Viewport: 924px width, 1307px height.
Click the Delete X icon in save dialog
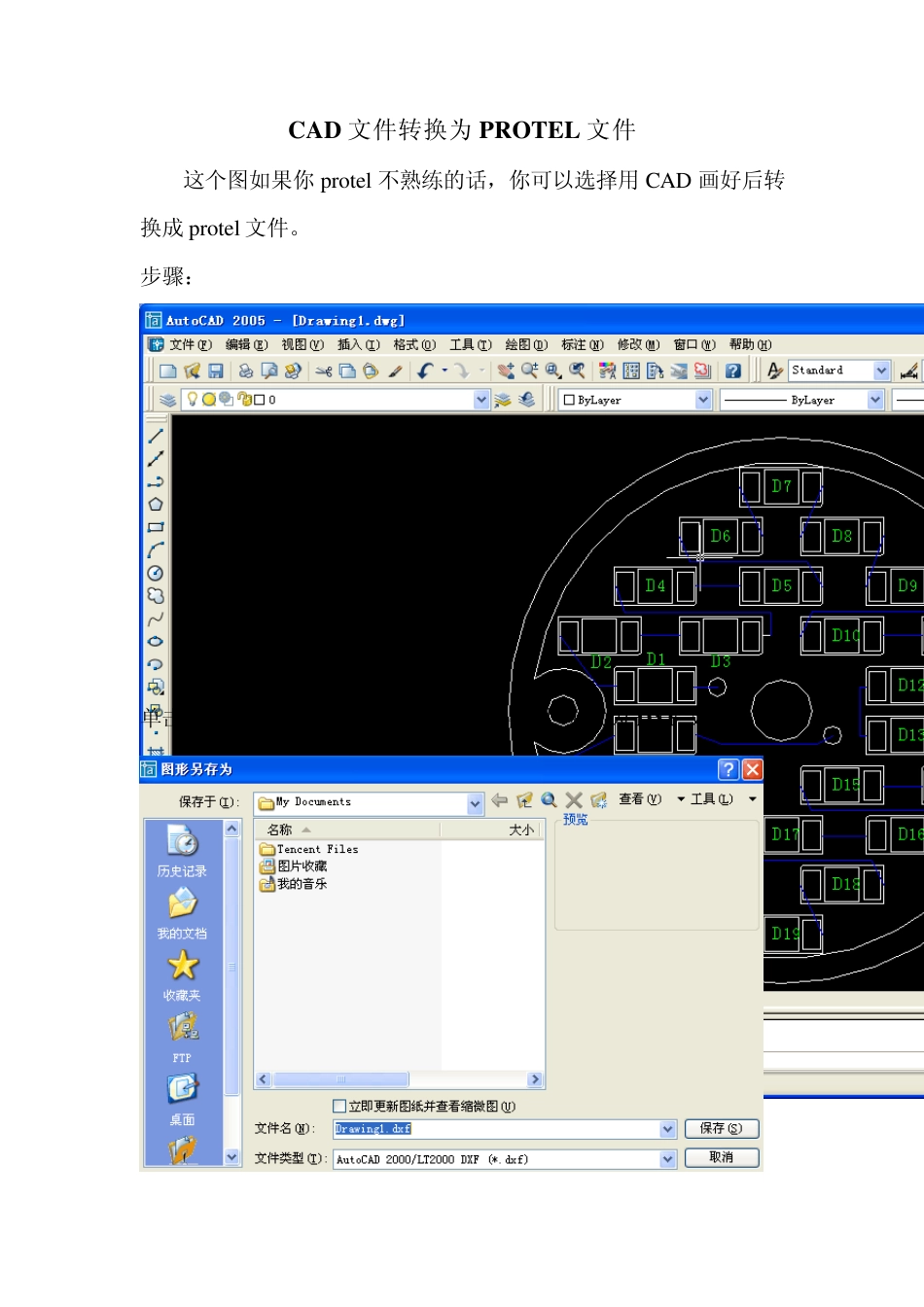coord(574,800)
